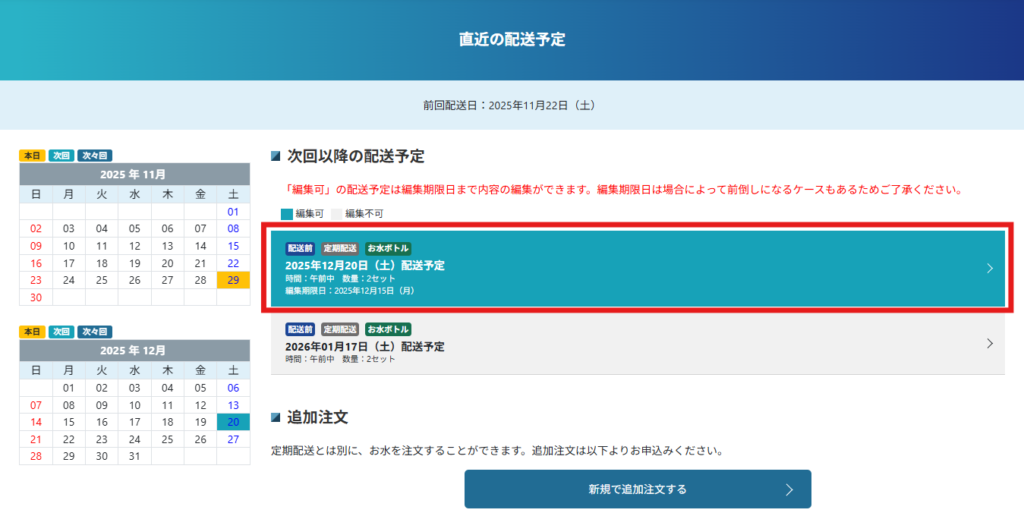The width and height of the screenshot is (1024, 516).
Task: Click the お水ボトル tag on the January 17 delivery
Action: [388, 329]
